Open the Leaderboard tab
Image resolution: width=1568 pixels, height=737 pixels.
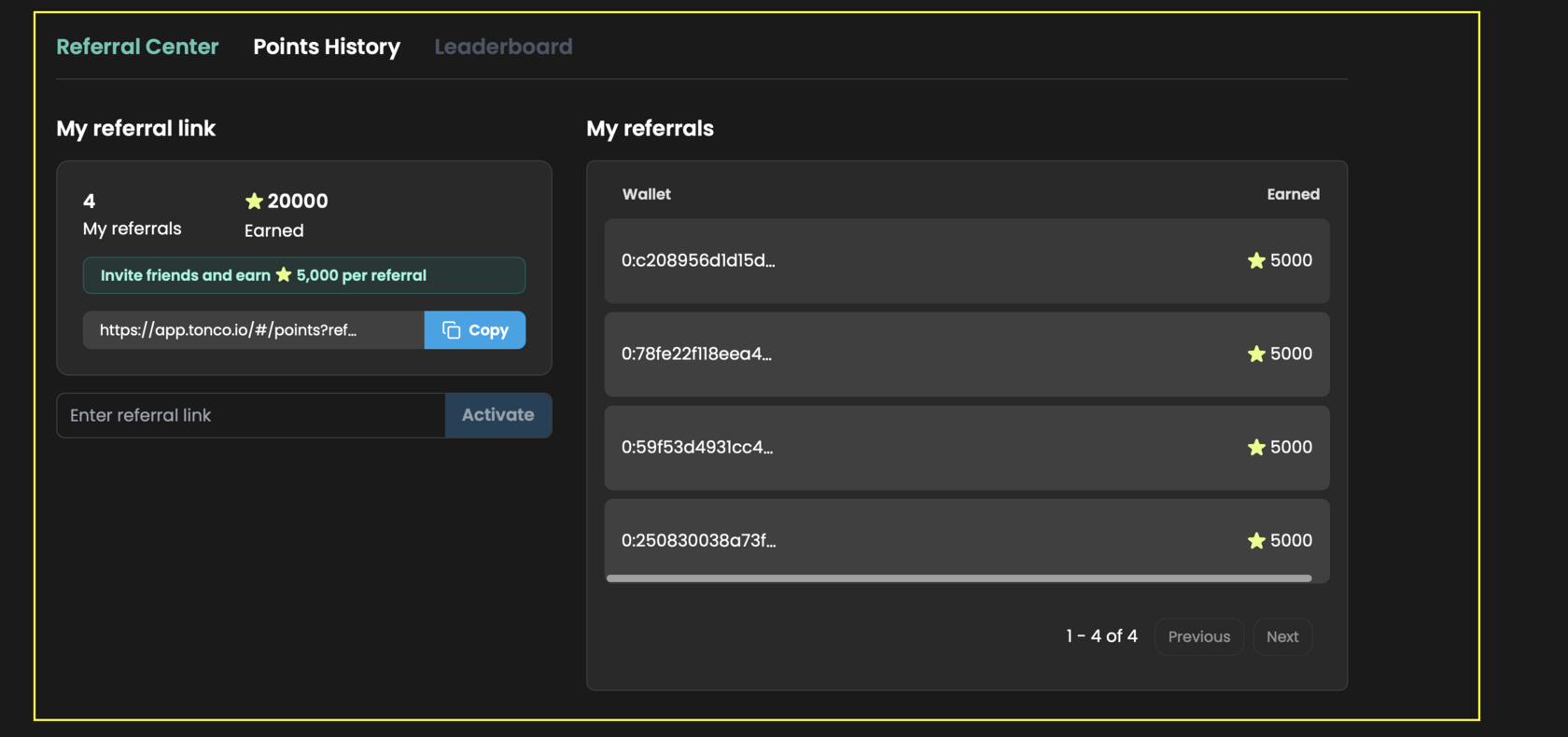pyautogui.click(x=503, y=47)
